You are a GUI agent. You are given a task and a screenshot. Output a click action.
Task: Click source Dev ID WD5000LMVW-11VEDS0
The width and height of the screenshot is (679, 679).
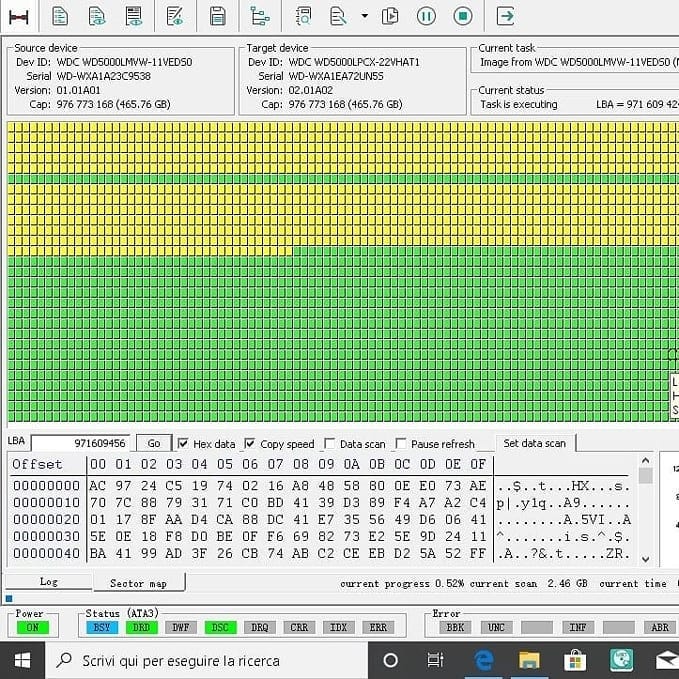point(124,62)
